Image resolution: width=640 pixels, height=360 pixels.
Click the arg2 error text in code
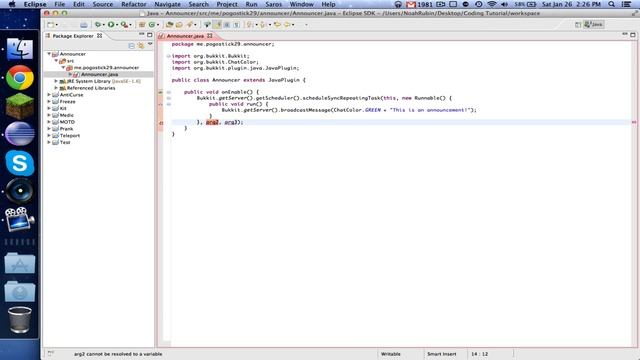(x=212, y=122)
